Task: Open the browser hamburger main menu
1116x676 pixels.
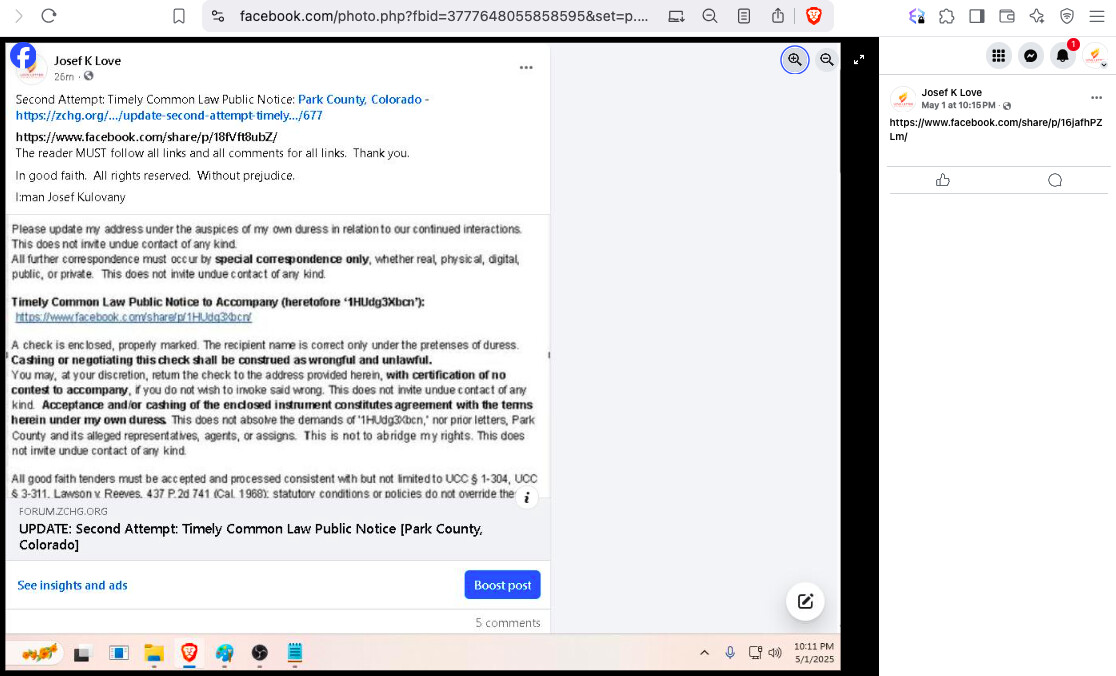Action: tap(1097, 16)
